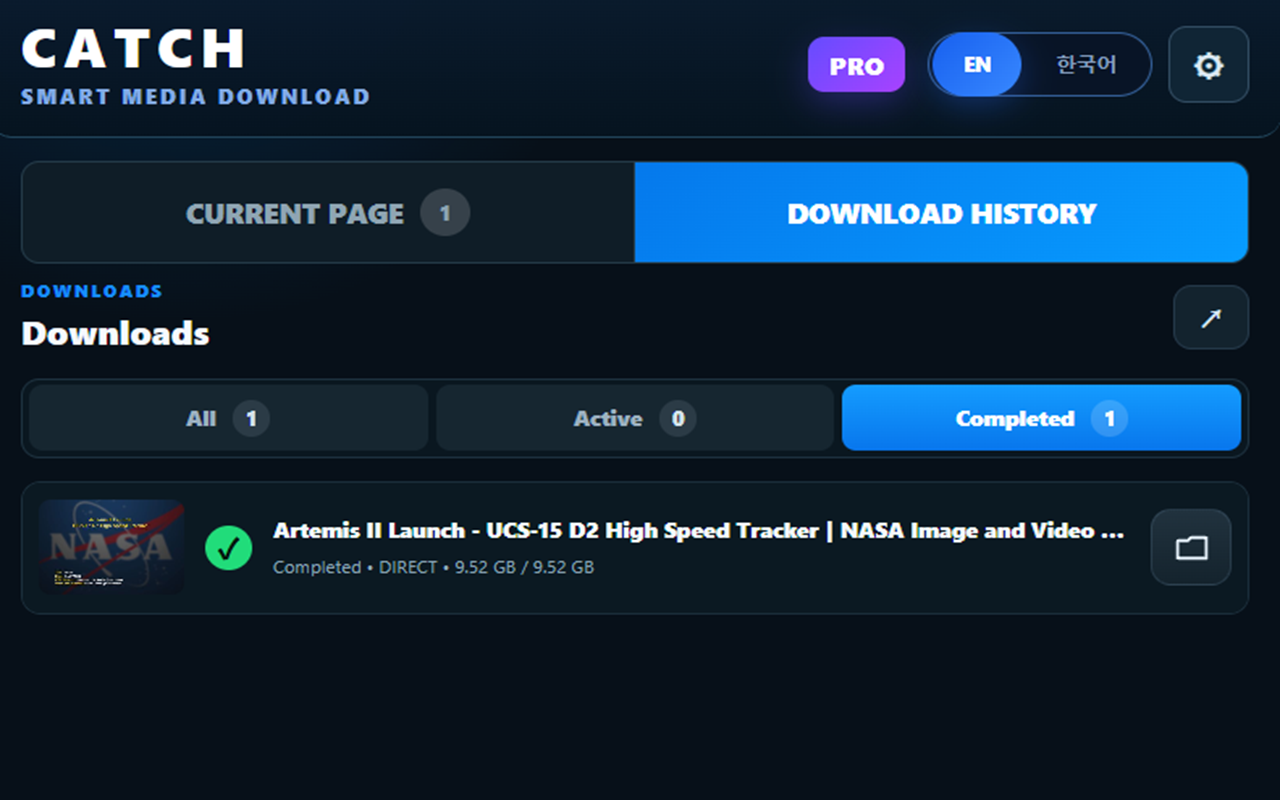
Task: Click the CATCH logo title
Action: (134, 48)
